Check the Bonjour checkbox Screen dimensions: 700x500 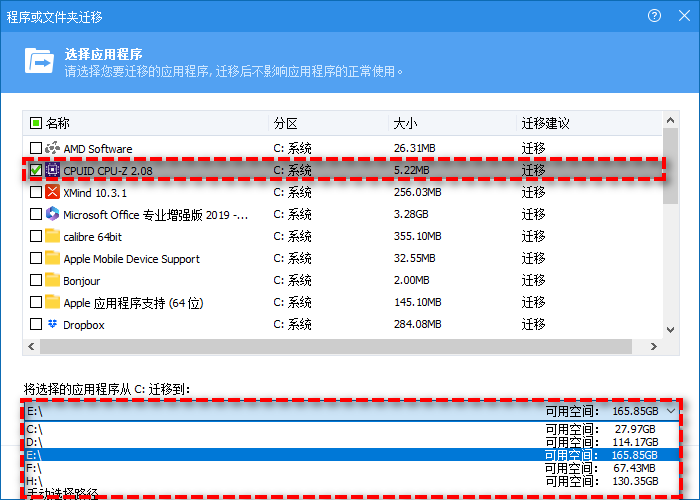(x=36, y=280)
